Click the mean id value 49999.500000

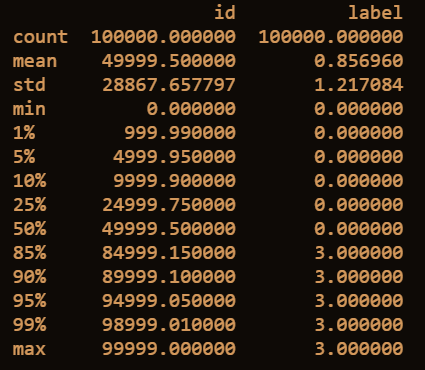[169, 61]
